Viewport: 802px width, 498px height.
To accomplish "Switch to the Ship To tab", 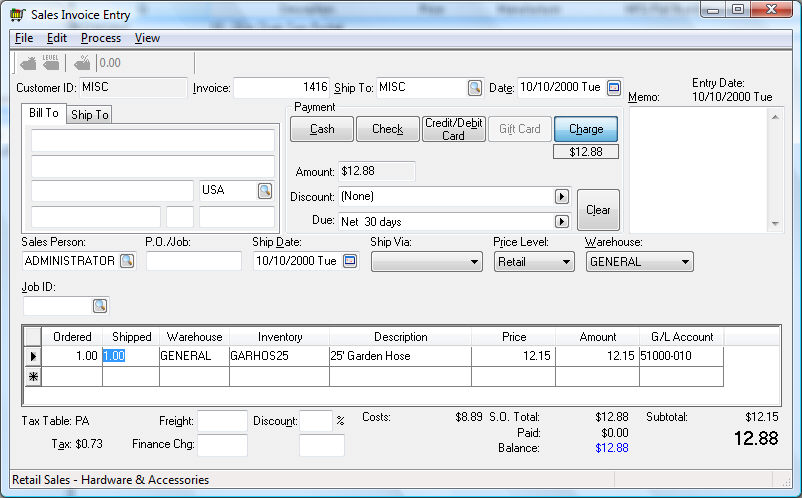I will [x=89, y=115].
